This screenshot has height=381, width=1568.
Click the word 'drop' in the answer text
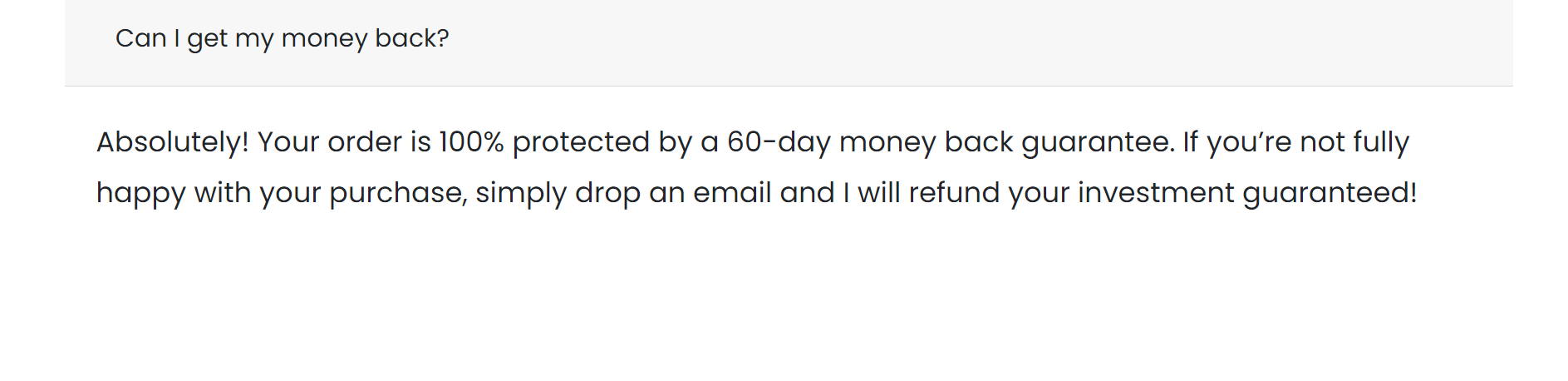[x=607, y=193]
